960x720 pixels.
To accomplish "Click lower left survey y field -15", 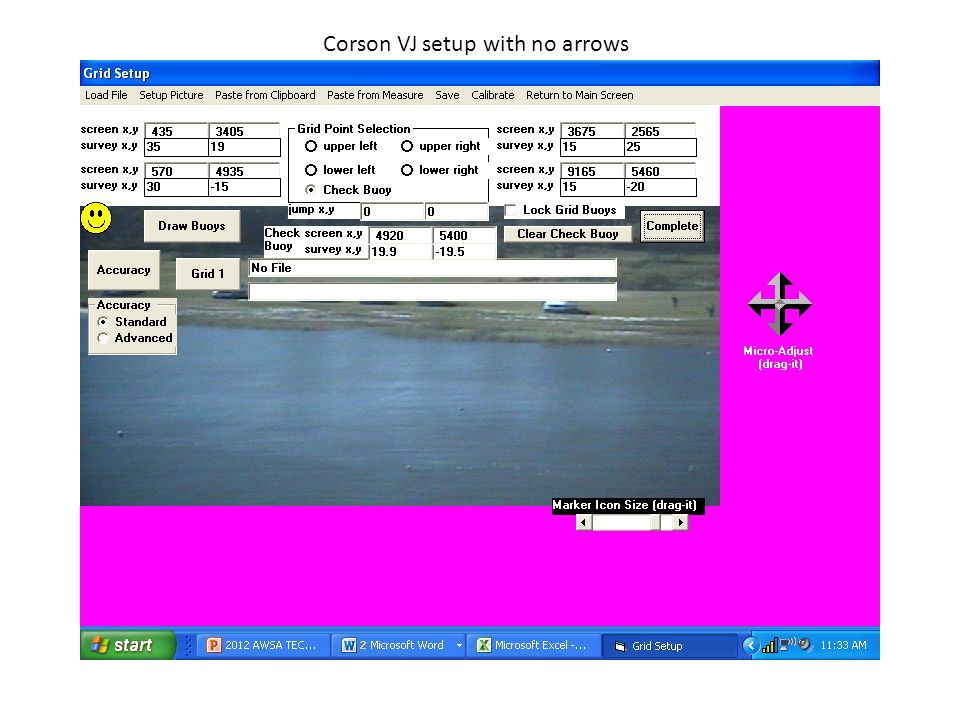I will [x=244, y=187].
